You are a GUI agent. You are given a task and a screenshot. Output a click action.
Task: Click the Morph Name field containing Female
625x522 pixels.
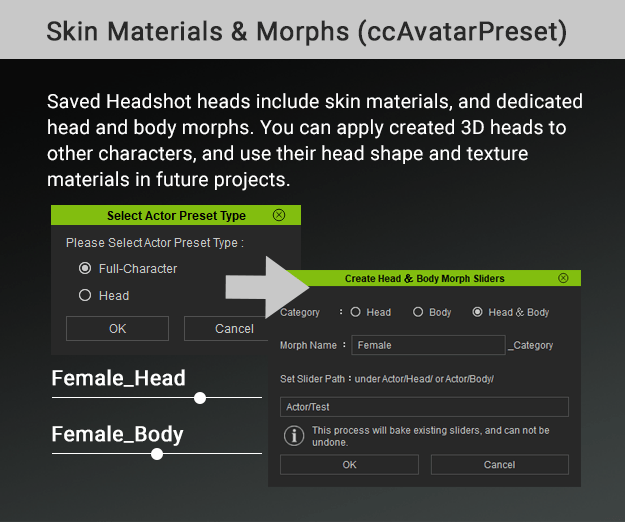pyautogui.click(x=428, y=345)
